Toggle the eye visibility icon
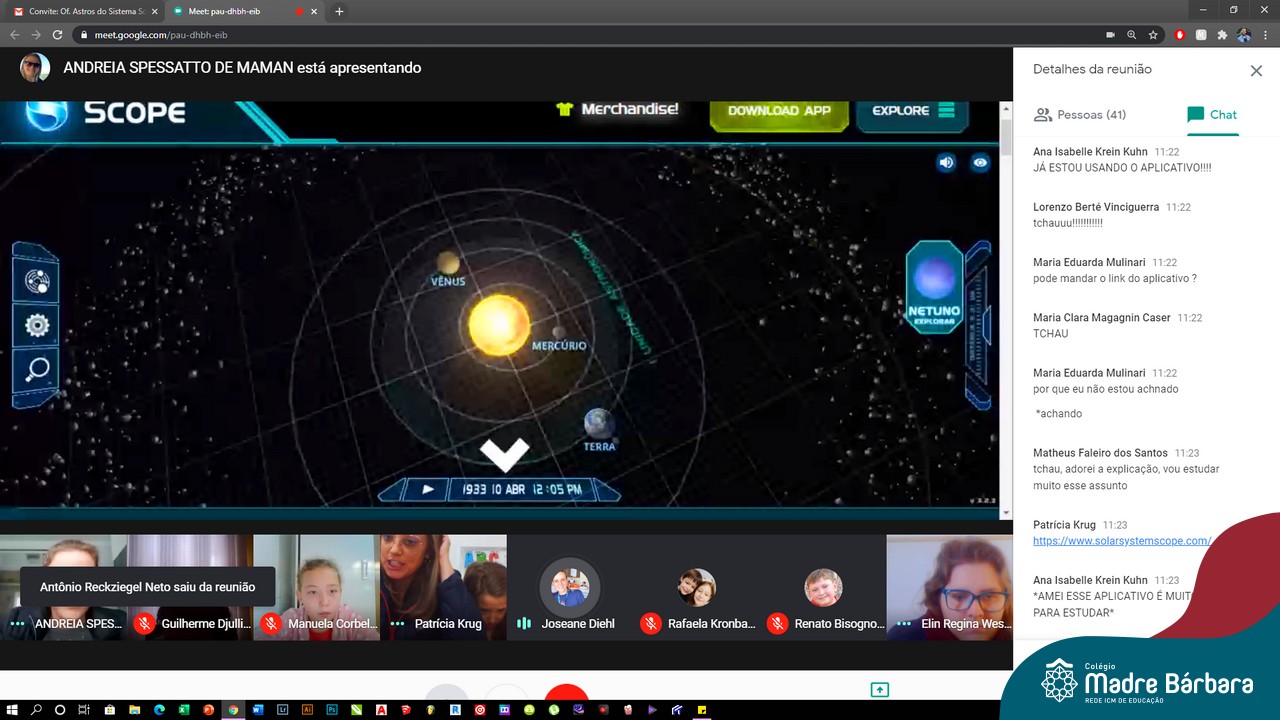Viewport: 1280px width, 720px height. point(980,162)
